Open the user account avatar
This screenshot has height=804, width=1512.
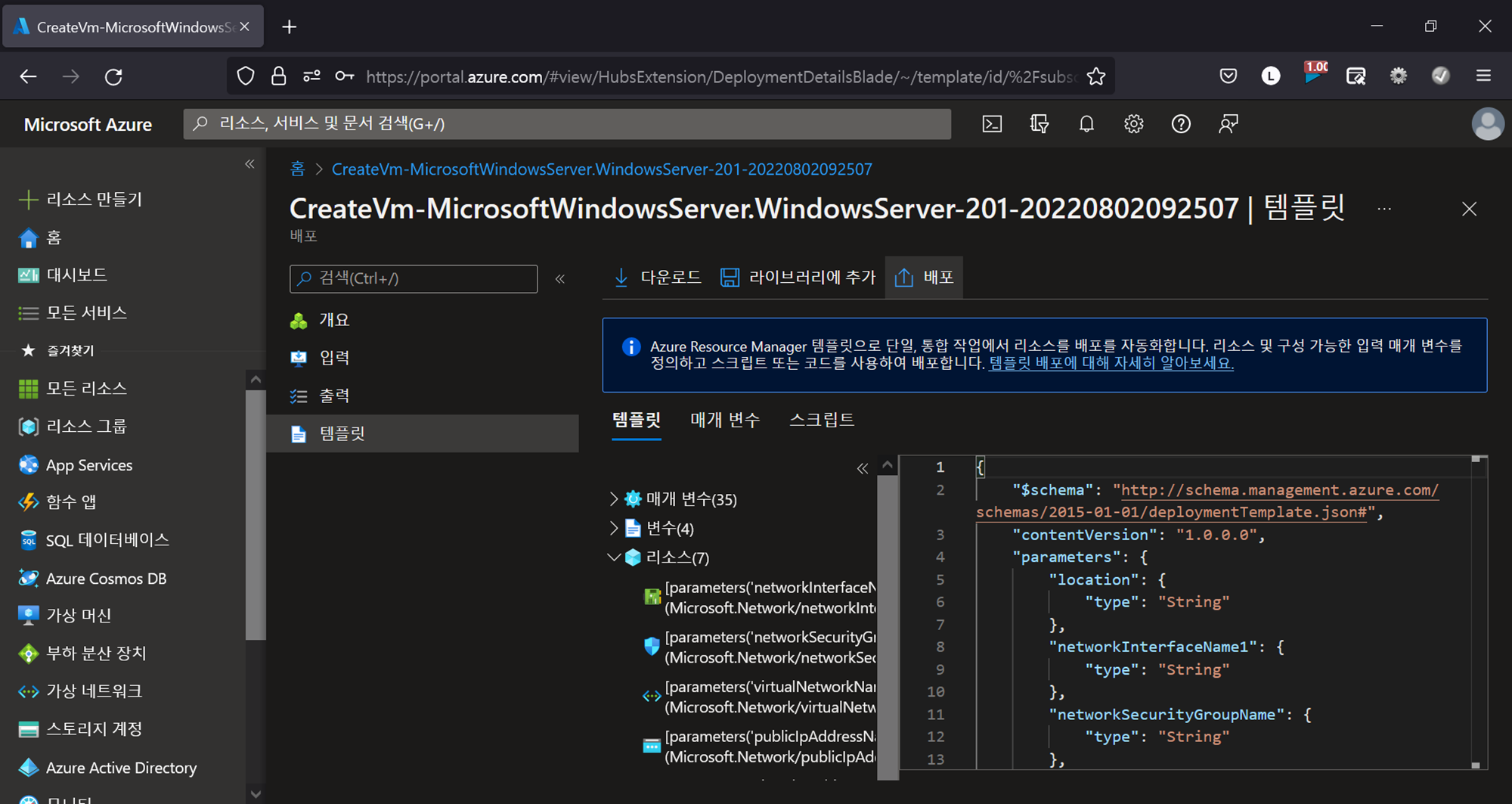(x=1488, y=124)
